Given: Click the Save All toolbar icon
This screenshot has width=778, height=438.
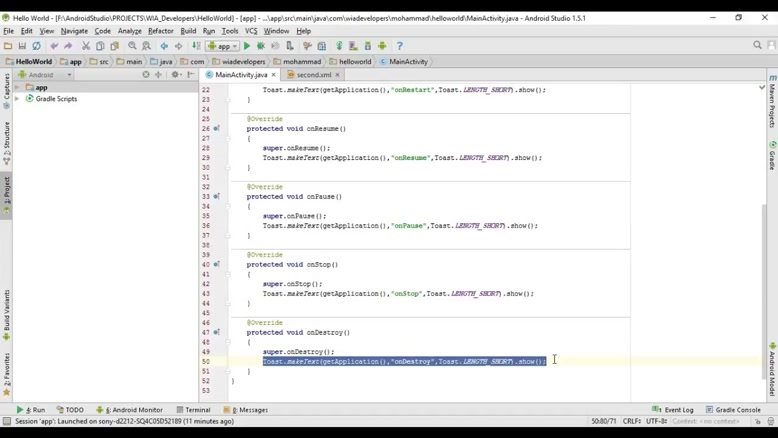Looking at the screenshot, I should [x=22, y=46].
